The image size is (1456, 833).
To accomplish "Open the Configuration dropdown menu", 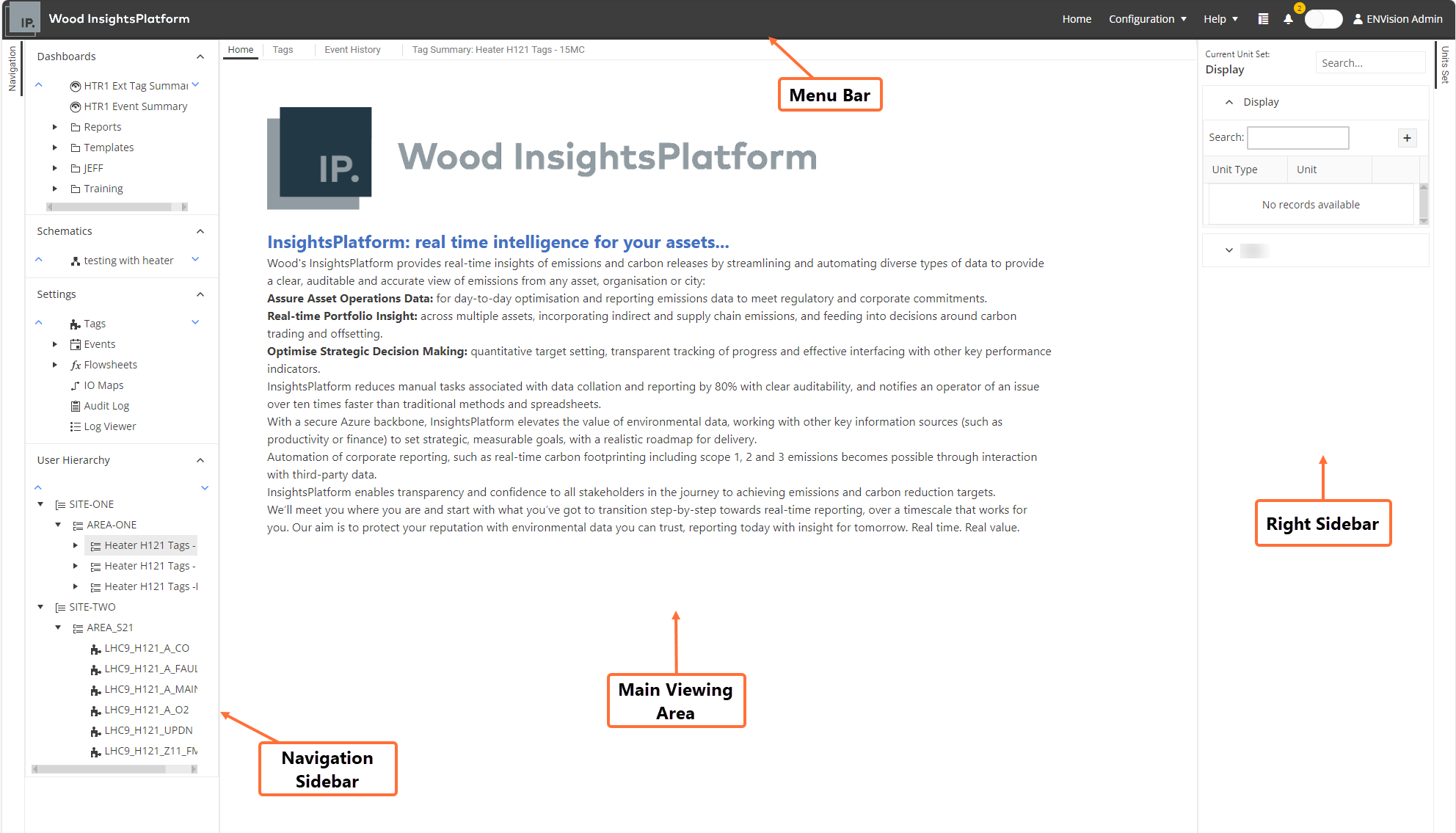I will tap(1148, 19).
